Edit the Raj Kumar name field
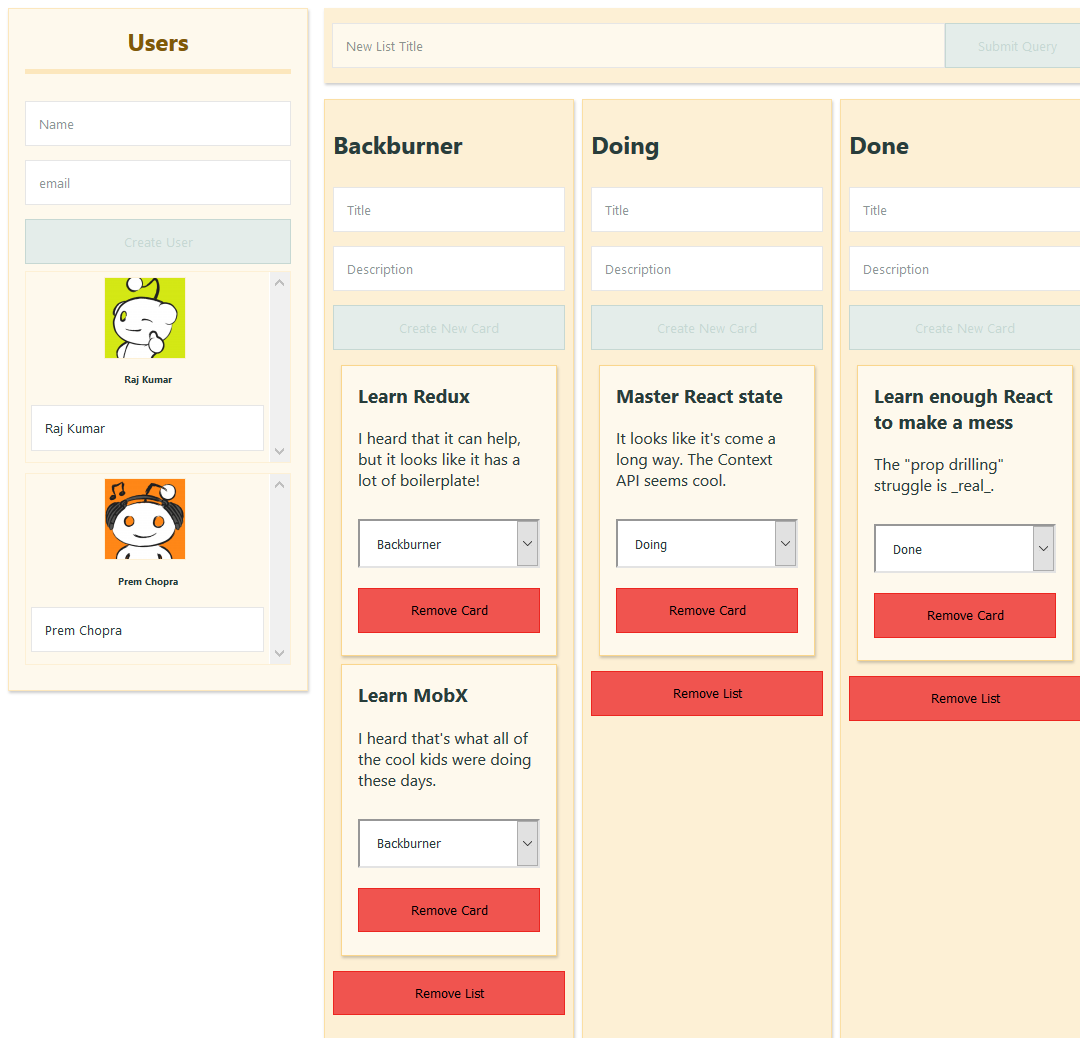The height and width of the screenshot is (1038, 1080). click(147, 428)
